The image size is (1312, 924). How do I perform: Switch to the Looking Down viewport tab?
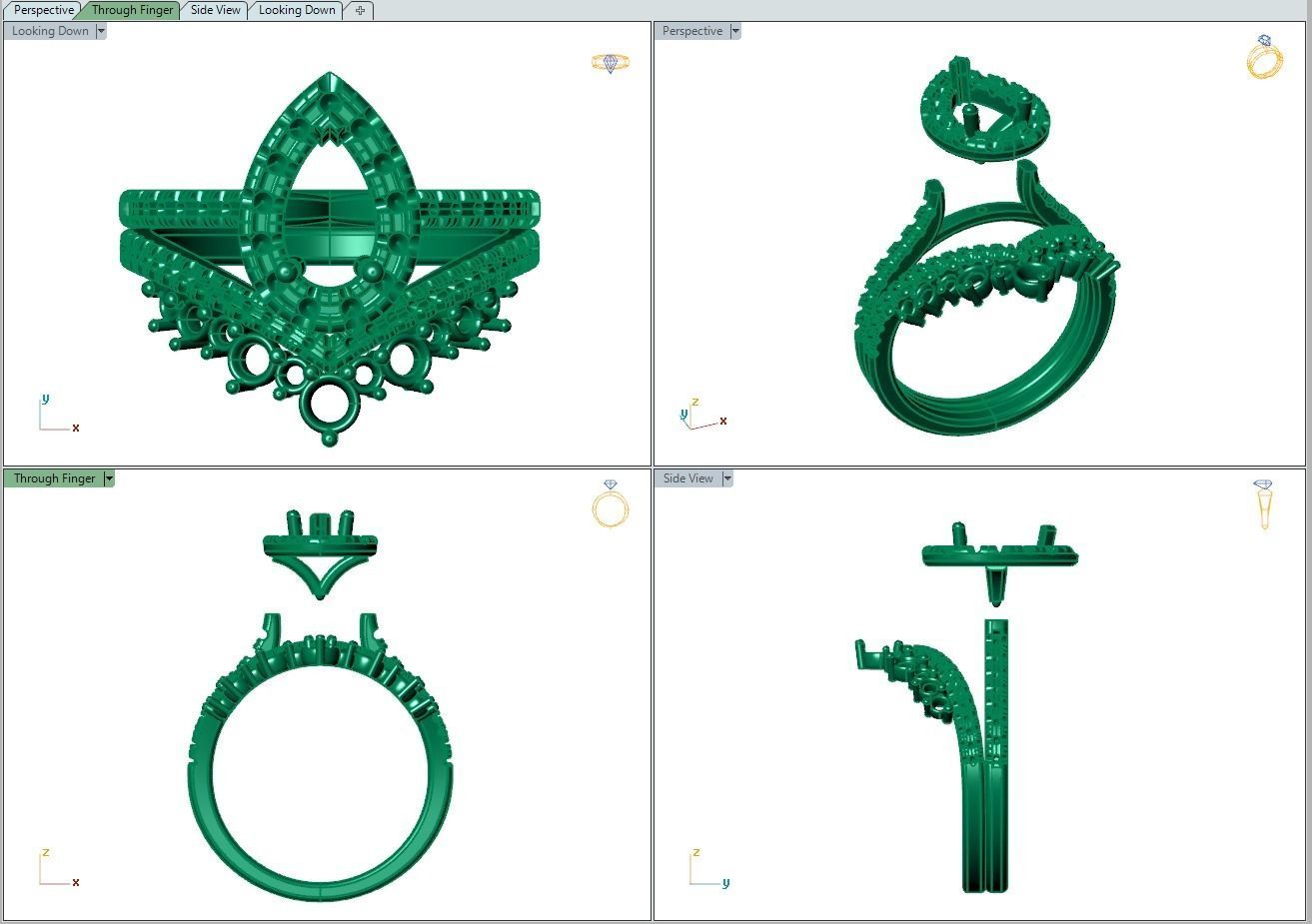tap(297, 10)
